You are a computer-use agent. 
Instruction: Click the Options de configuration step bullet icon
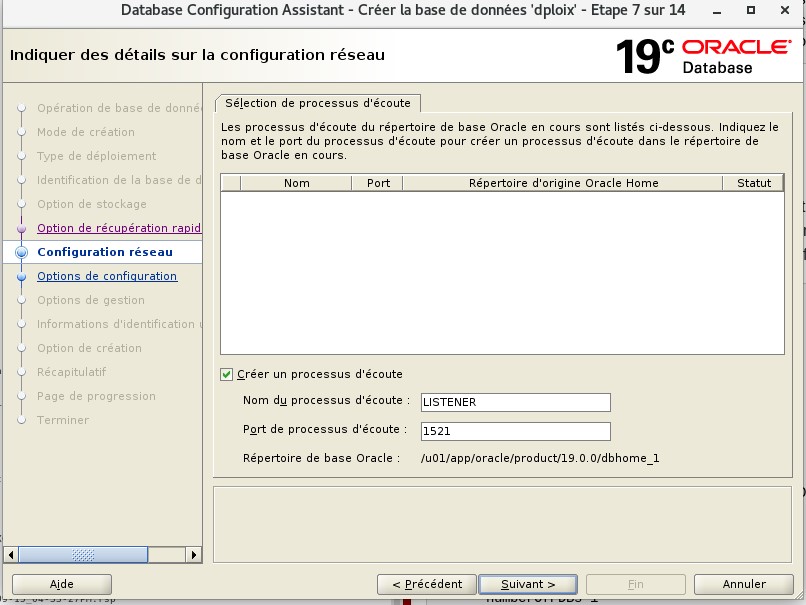(22, 277)
